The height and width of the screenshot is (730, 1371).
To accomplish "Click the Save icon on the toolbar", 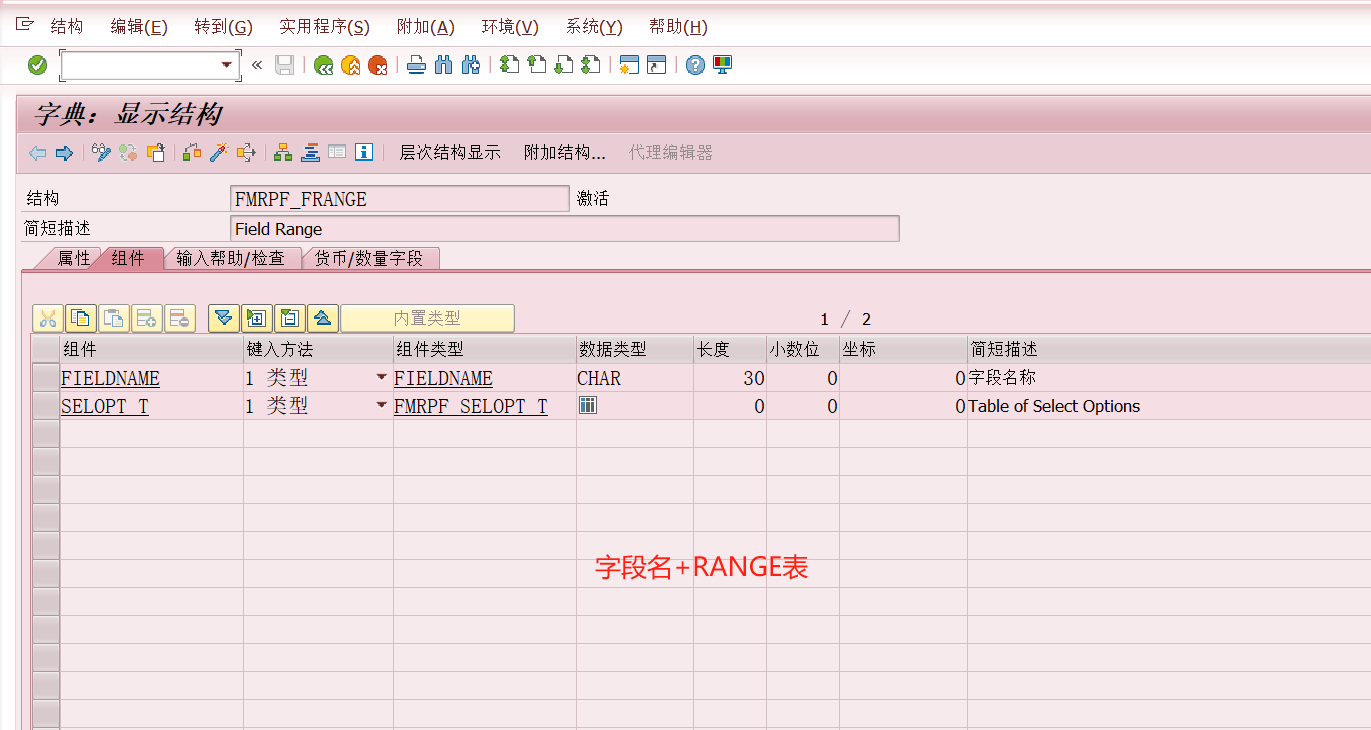I will [x=285, y=64].
